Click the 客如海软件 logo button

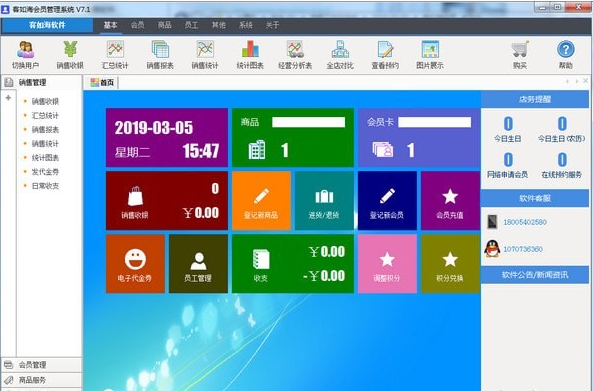coord(47,25)
